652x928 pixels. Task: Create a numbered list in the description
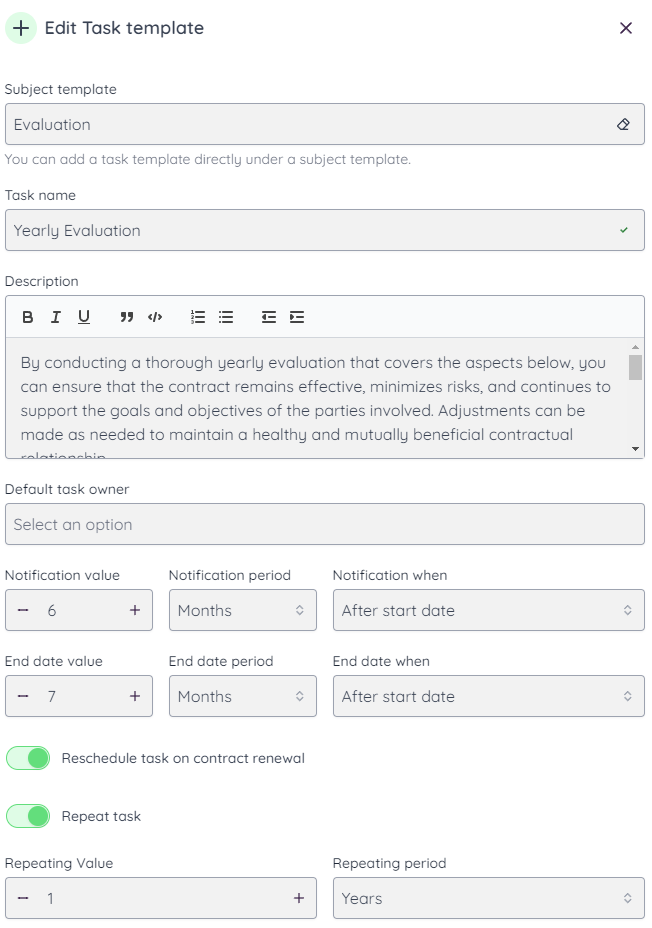point(197,317)
